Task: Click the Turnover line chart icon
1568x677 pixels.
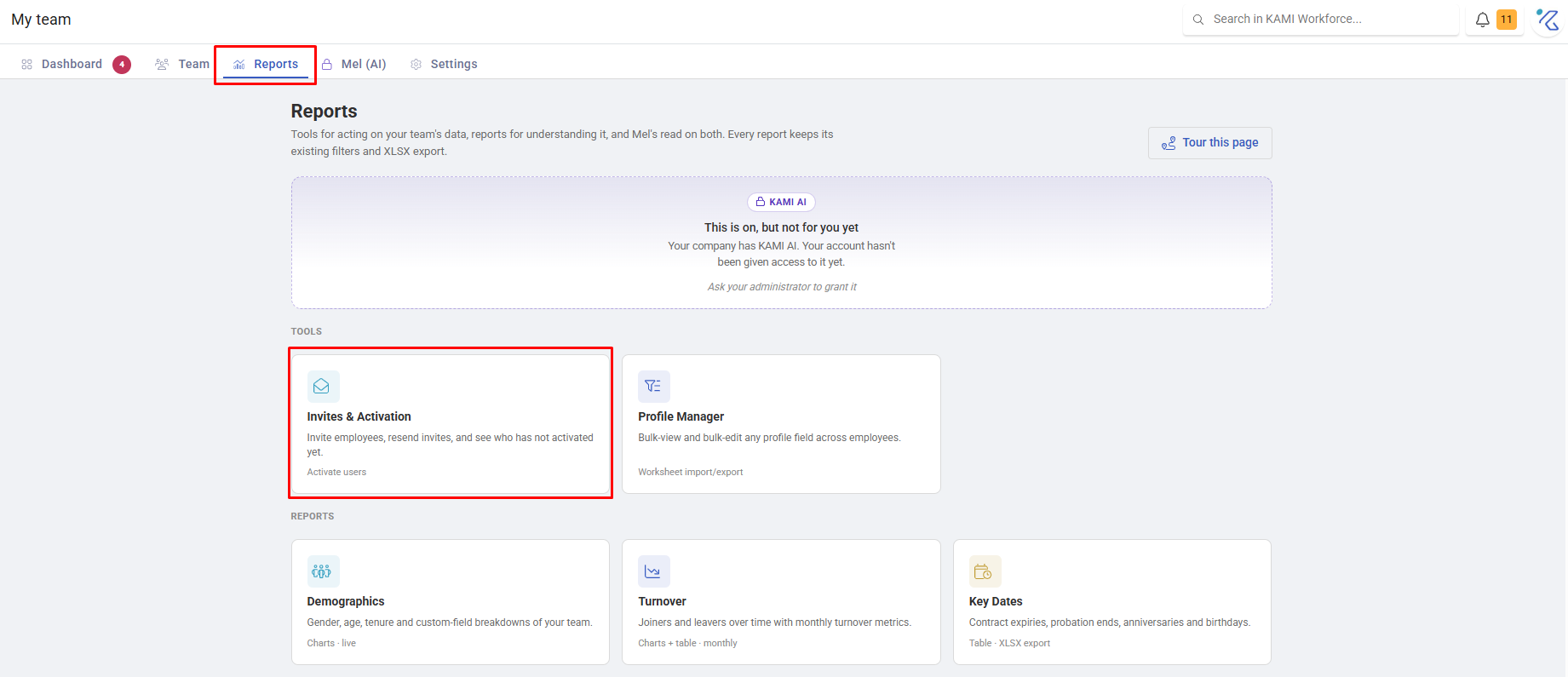Action: click(654, 571)
